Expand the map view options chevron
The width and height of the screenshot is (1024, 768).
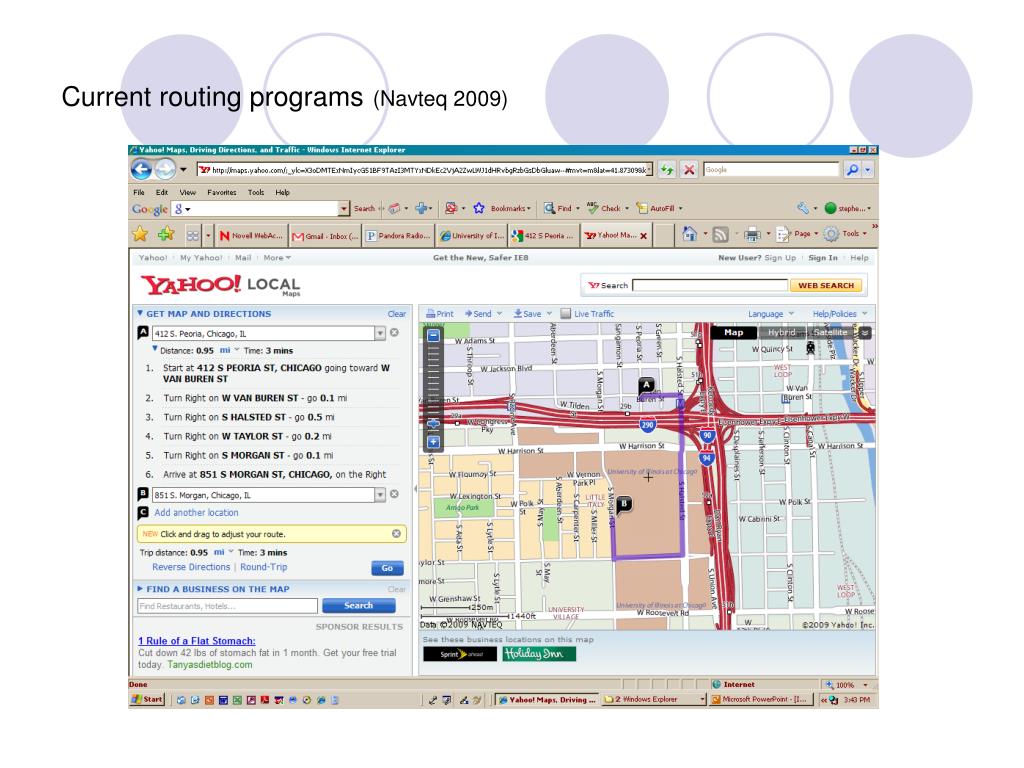click(865, 332)
